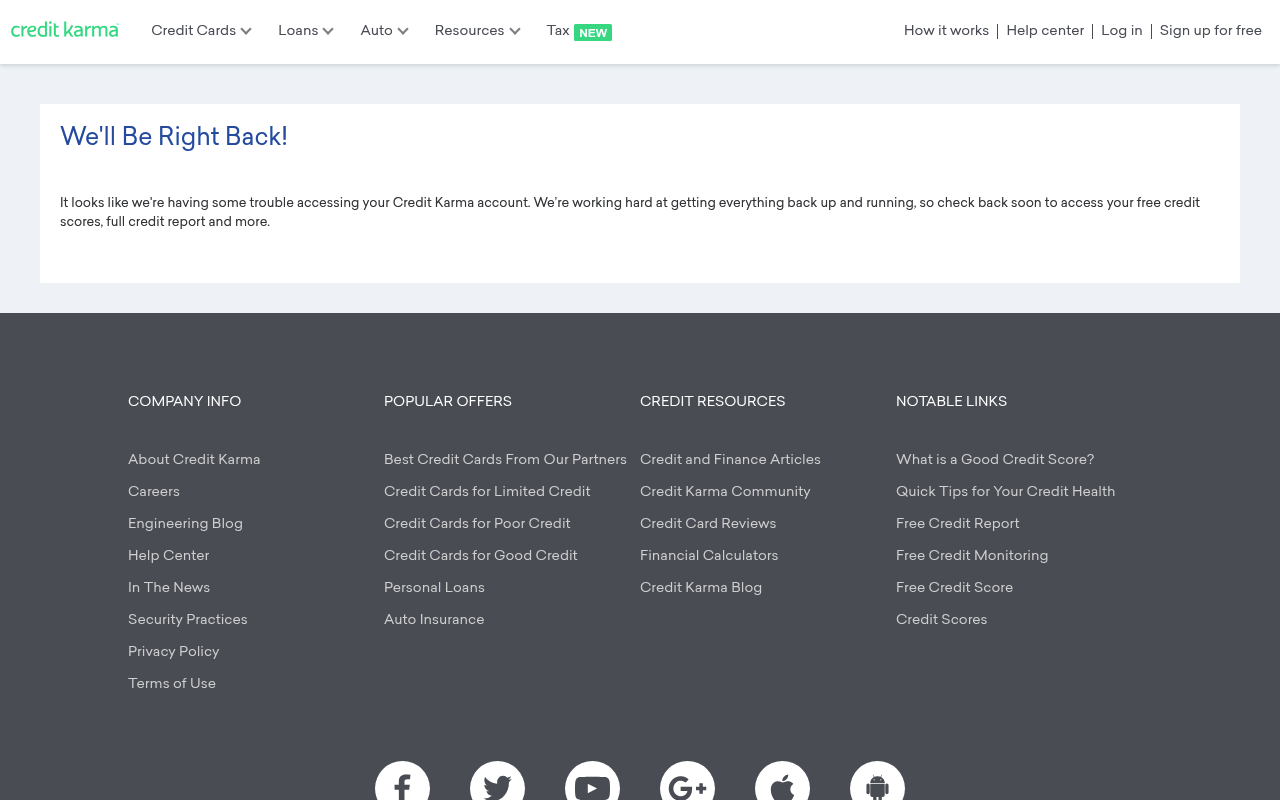
Task: Open the Auto Insurance link
Action: (x=434, y=619)
